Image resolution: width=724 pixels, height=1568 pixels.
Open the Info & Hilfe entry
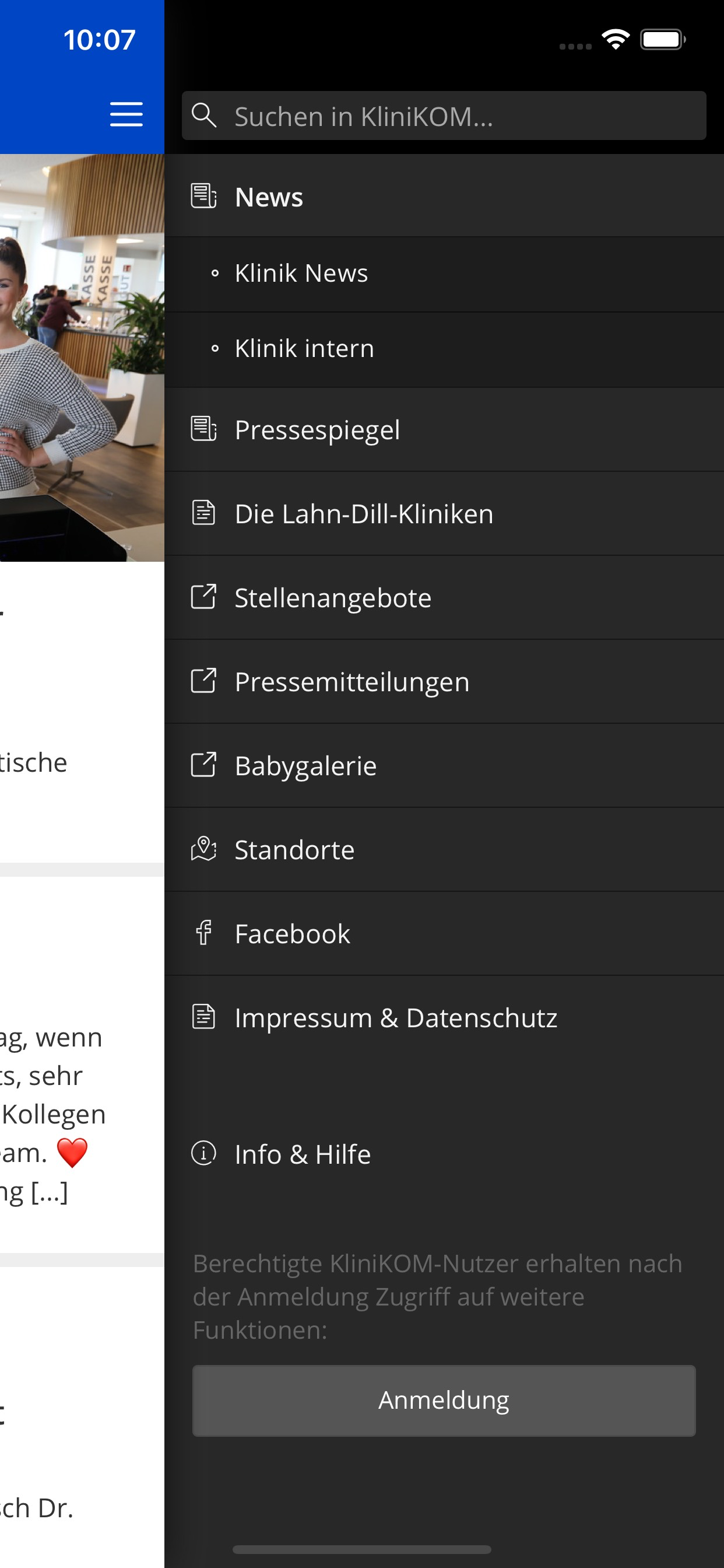click(x=444, y=1154)
